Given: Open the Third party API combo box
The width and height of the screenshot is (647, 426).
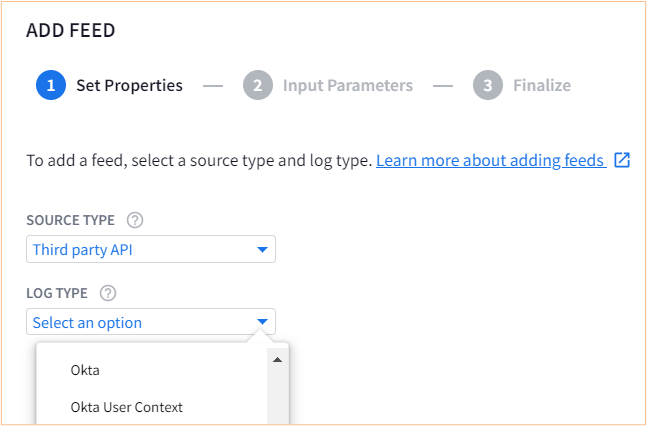Looking at the screenshot, I should tap(151, 249).
